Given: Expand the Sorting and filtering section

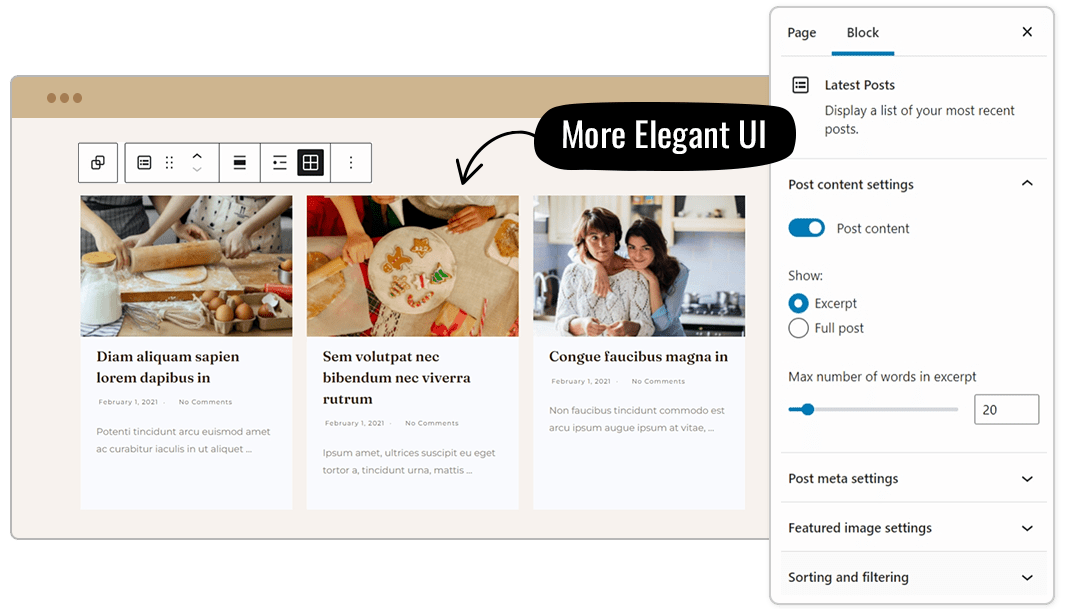Looking at the screenshot, I should (x=1027, y=577).
